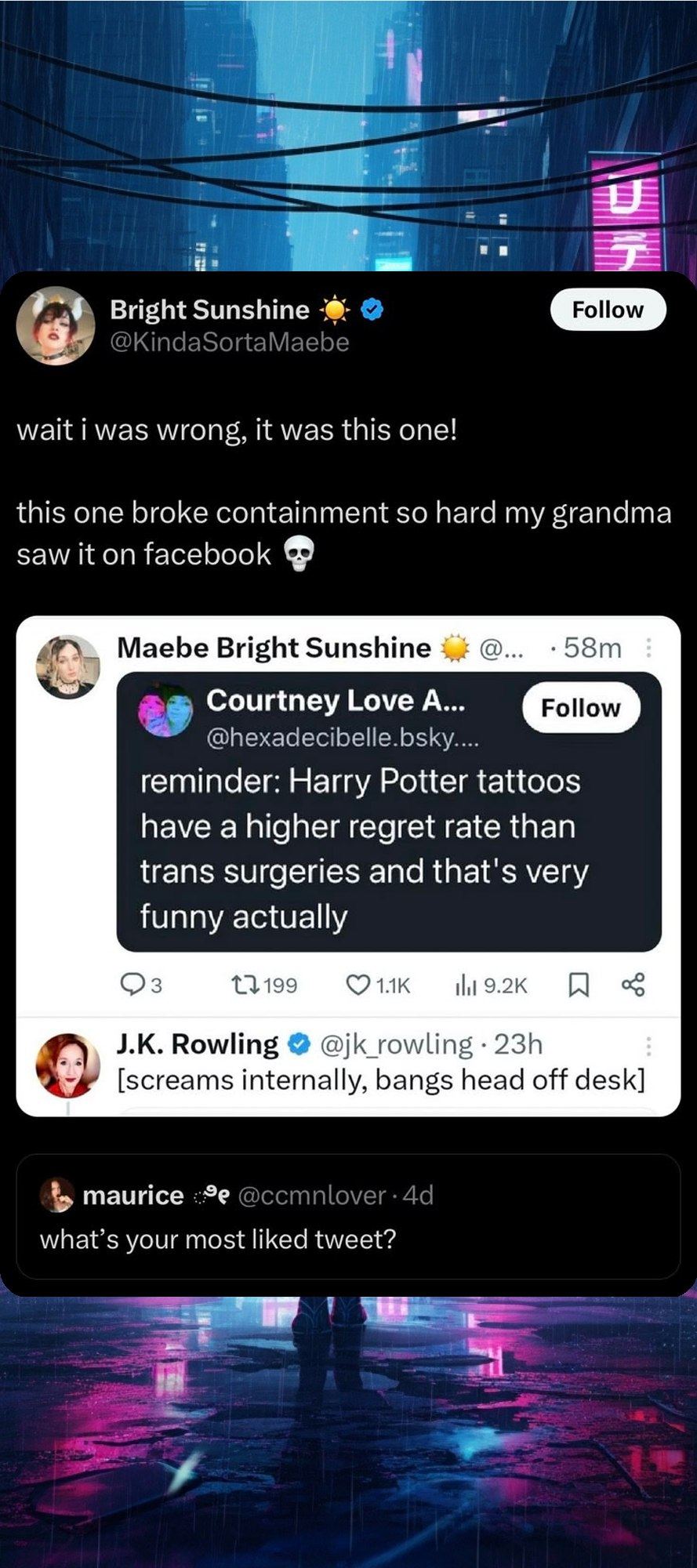Open J.K. Rowling's profile picture
697x1568 pixels.
tap(68, 1065)
